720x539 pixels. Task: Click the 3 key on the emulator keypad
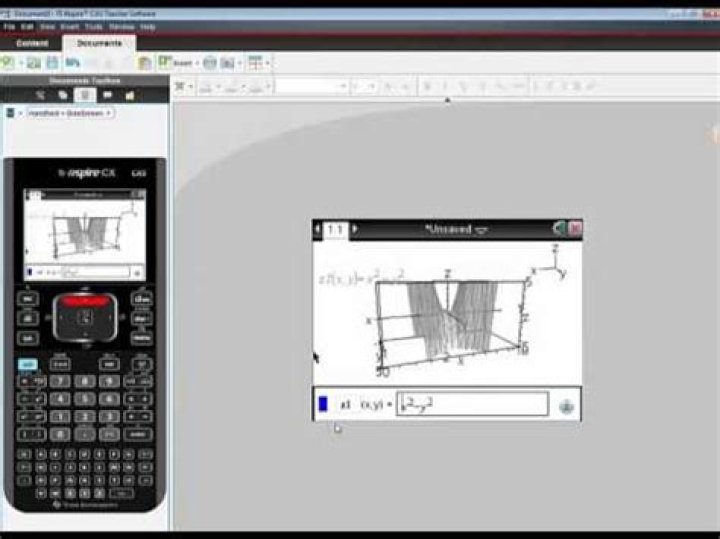coord(109,417)
